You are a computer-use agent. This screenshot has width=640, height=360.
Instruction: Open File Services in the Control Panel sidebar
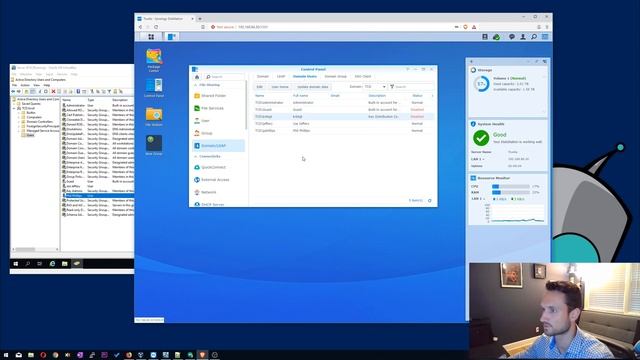218,108
